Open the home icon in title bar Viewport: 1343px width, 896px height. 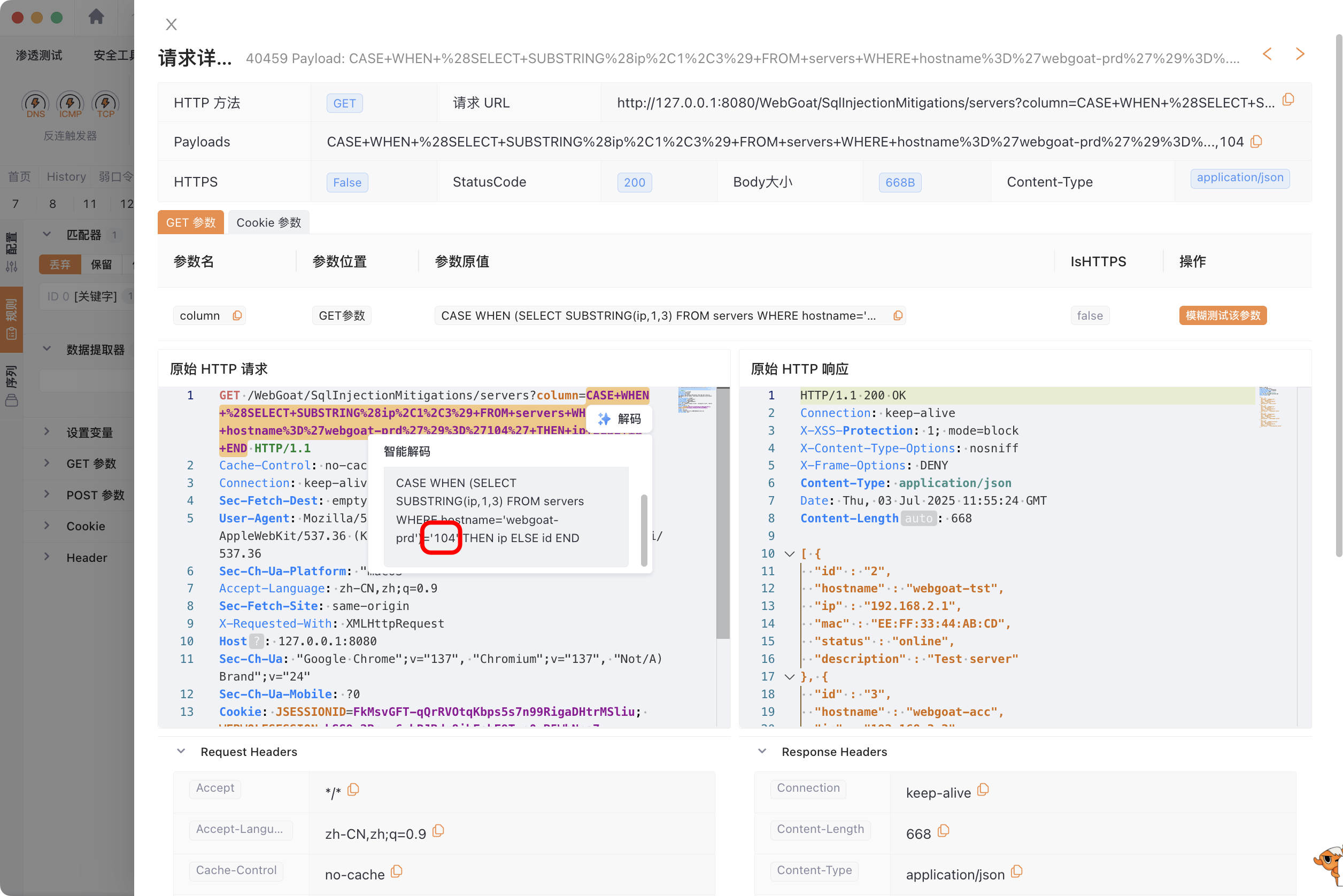(96, 17)
